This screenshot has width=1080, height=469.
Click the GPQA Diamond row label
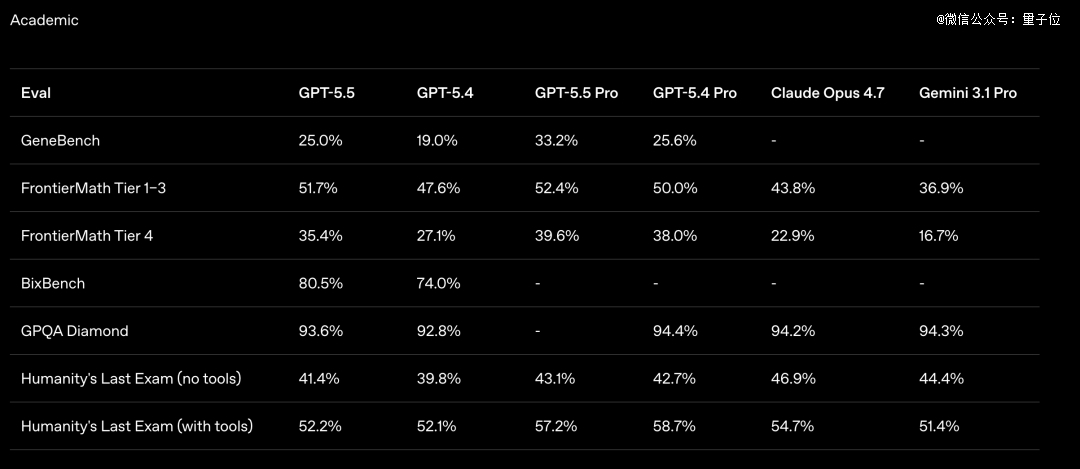tap(75, 331)
